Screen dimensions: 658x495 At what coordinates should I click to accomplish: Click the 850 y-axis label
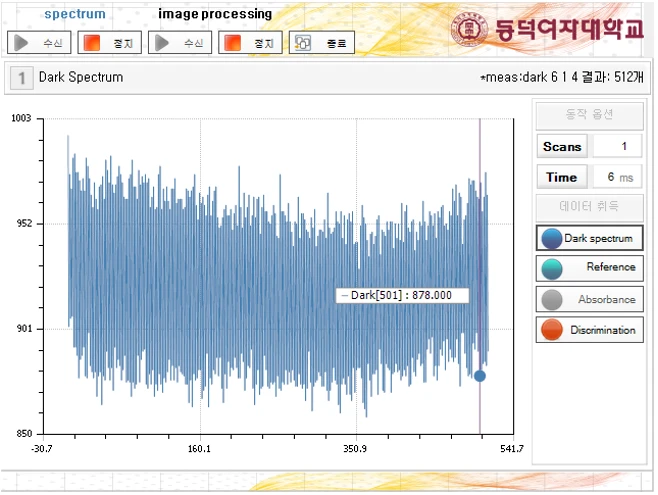[24, 434]
